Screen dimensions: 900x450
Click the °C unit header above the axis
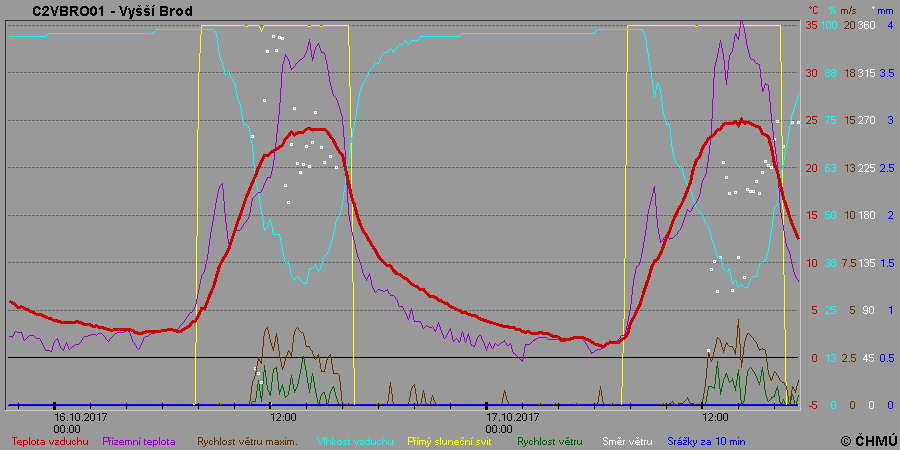[x=813, y=11]
